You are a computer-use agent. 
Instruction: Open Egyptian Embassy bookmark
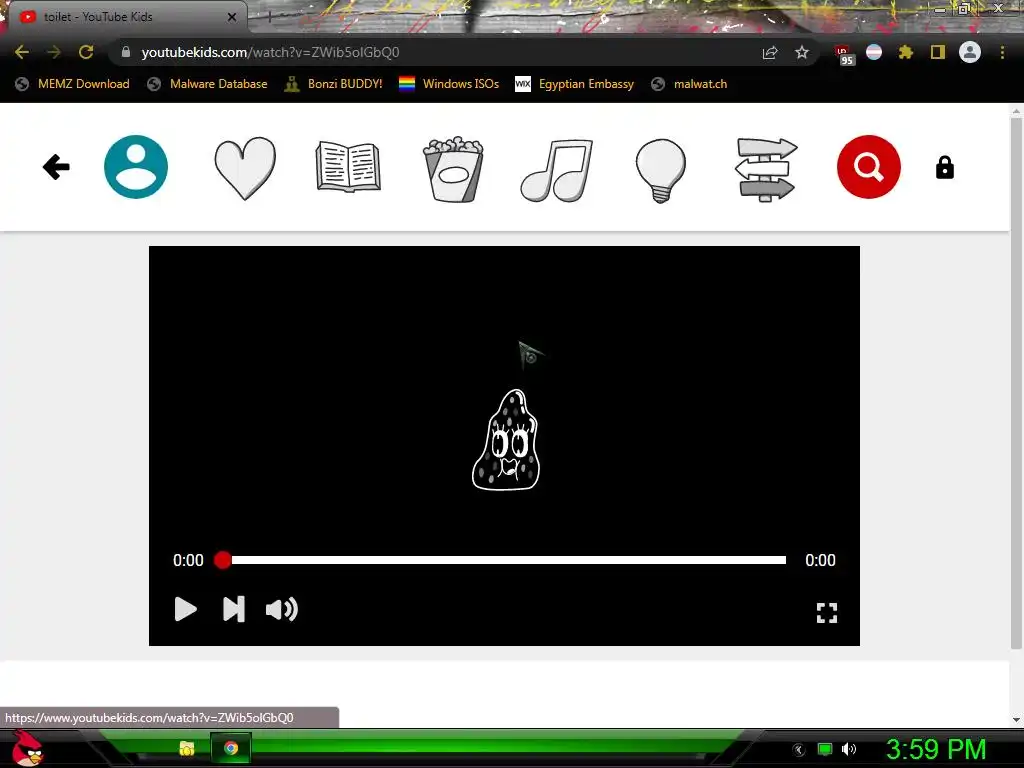pos(575,84)
